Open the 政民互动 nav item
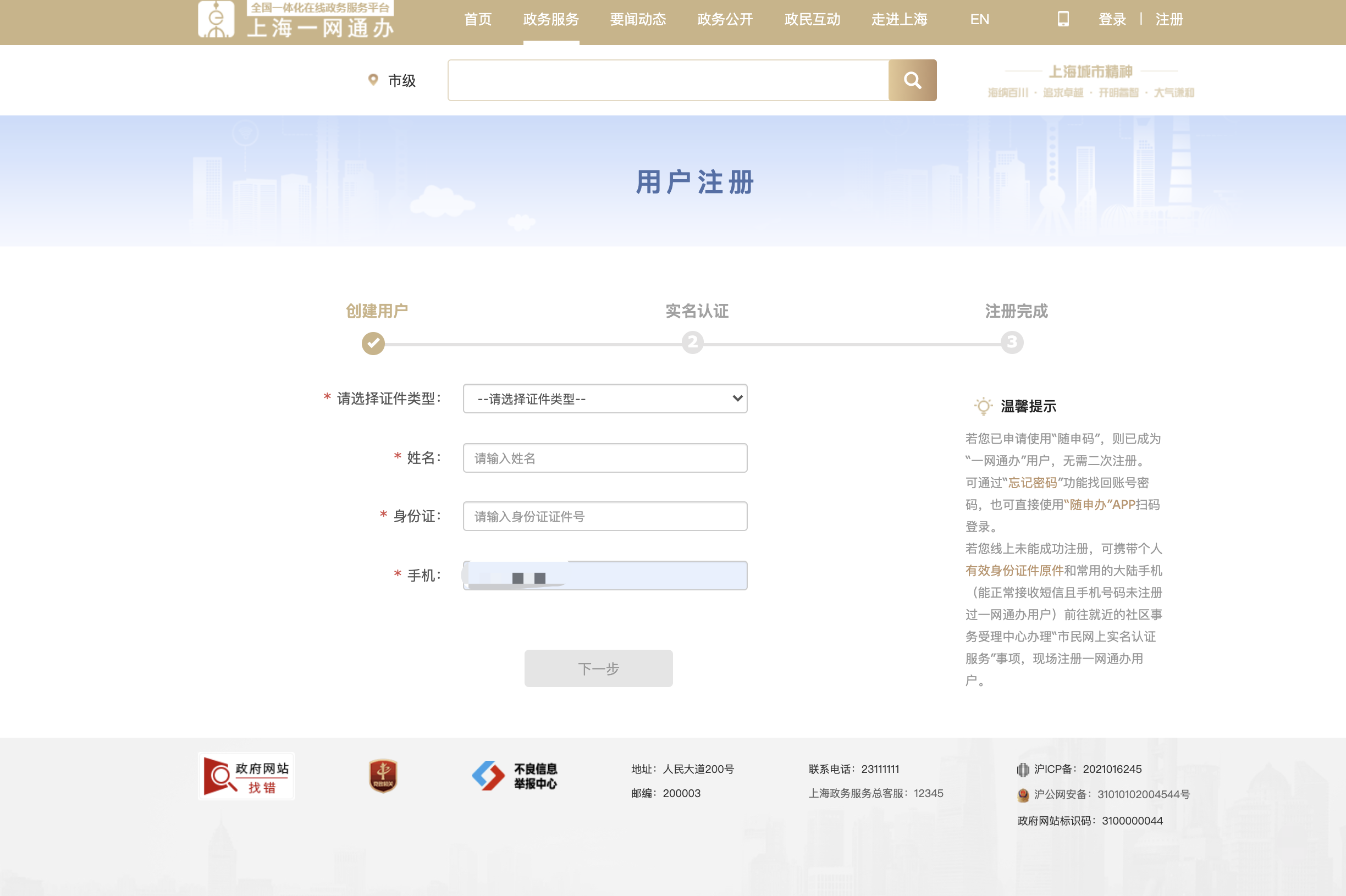The height and width of the screenshot is (896, 1346). click(812, 19)
